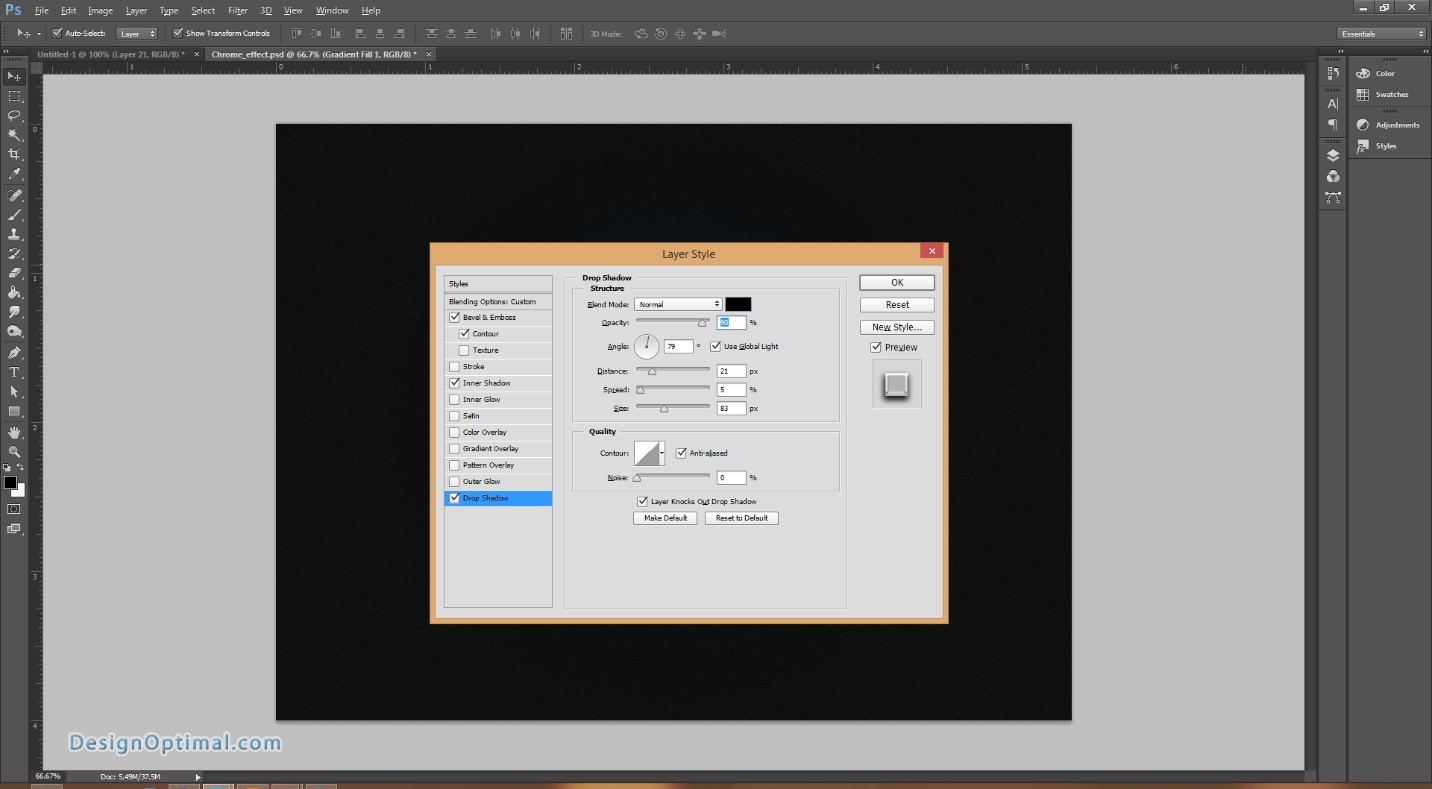Open the Window menu
Image resolution: width=1432 pixels, height=789 pixels.
332,10
